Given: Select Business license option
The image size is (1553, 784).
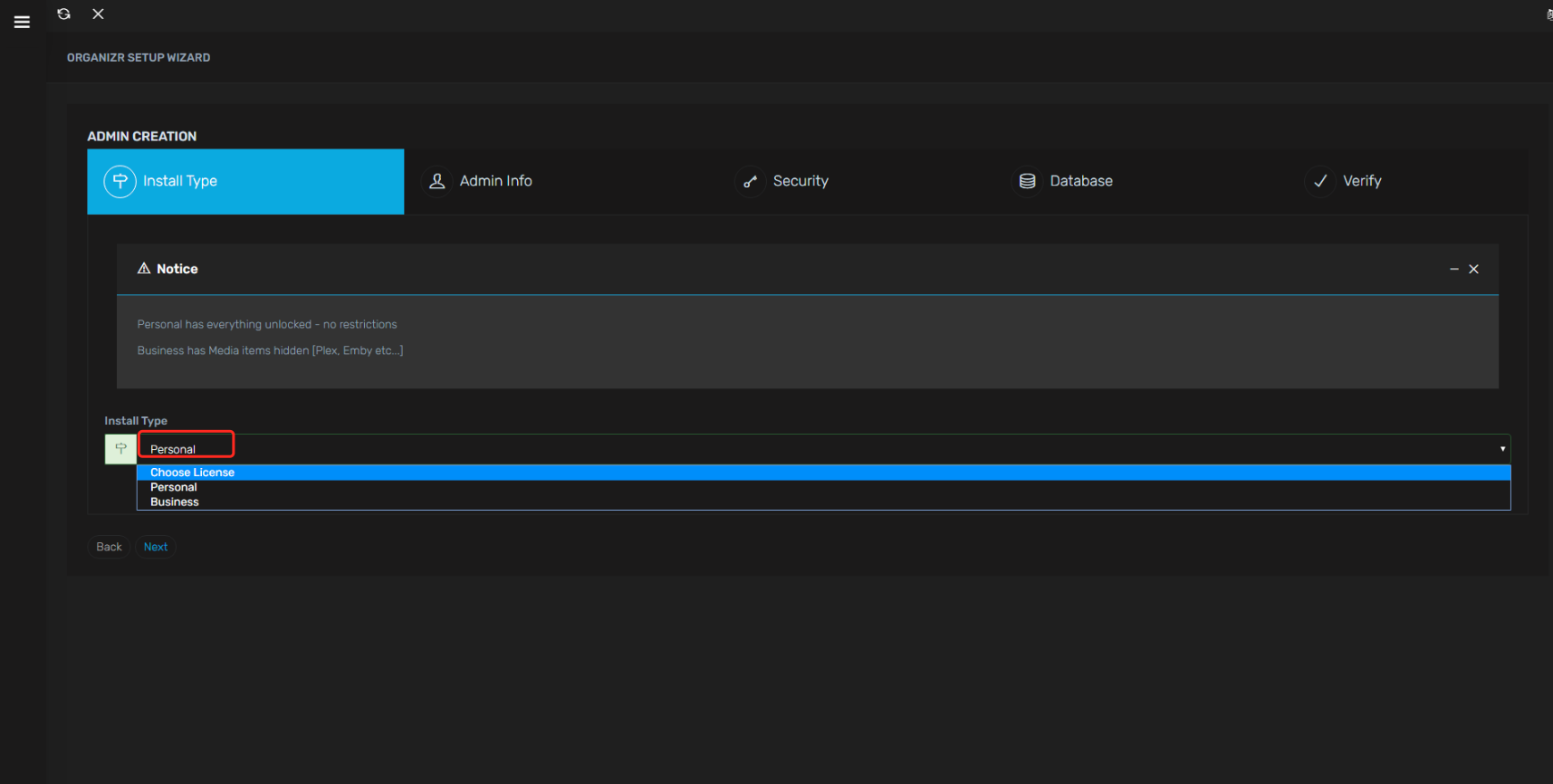Looking at the screenshot, I should point(823,502).
